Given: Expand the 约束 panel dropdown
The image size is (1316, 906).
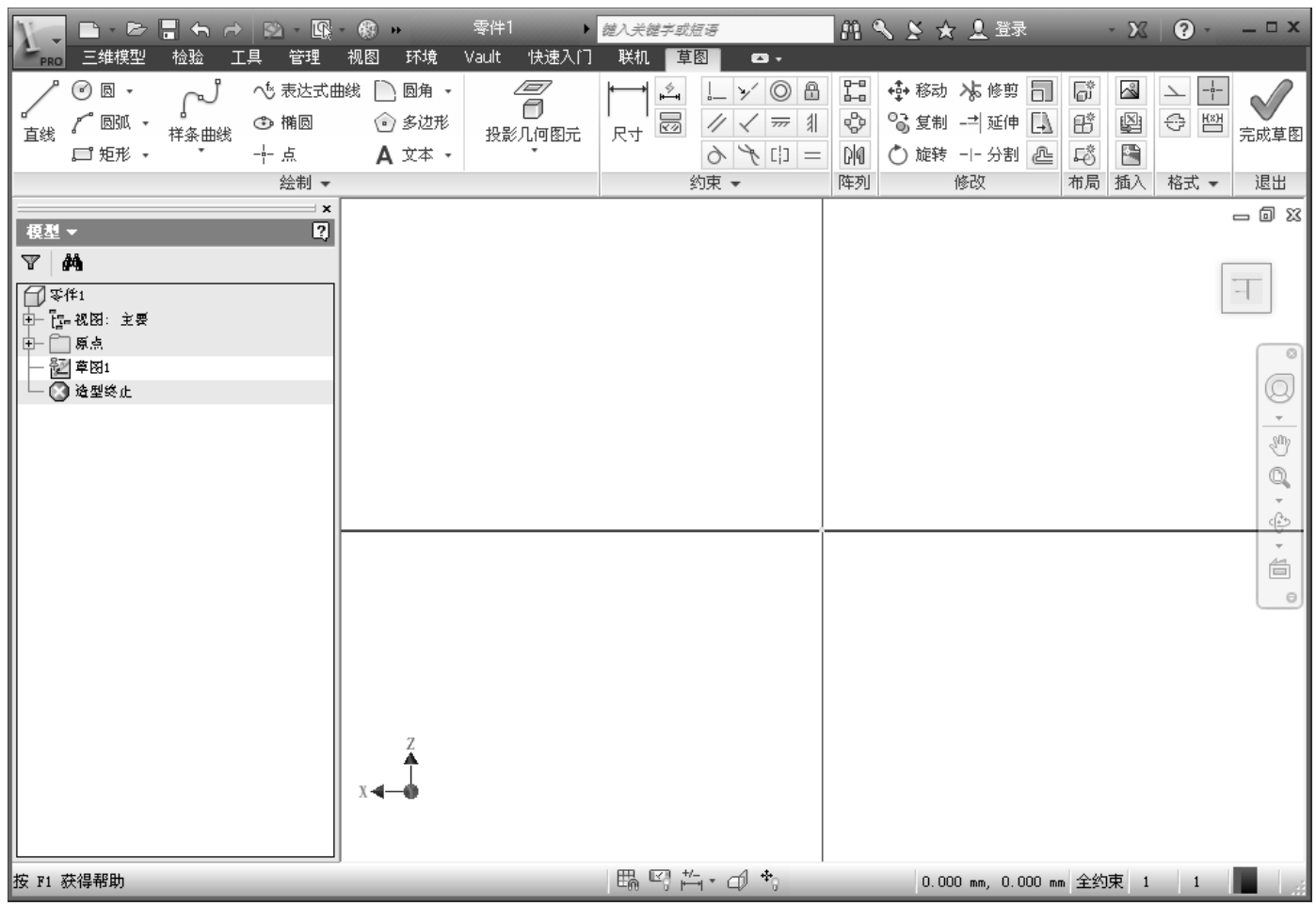Looking at the screenshot, I should [735, 184].
